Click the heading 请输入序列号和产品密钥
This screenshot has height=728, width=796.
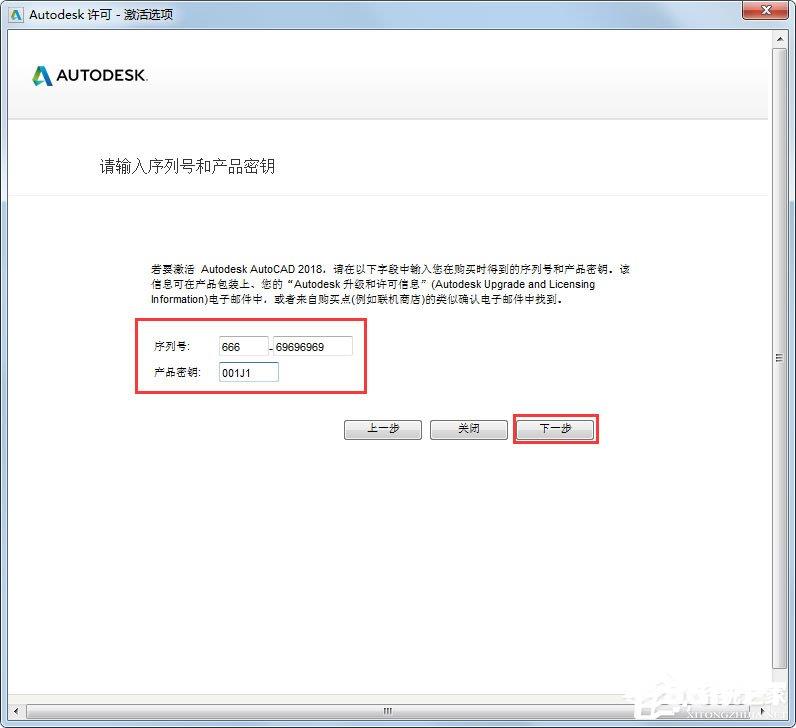point(187,166)
